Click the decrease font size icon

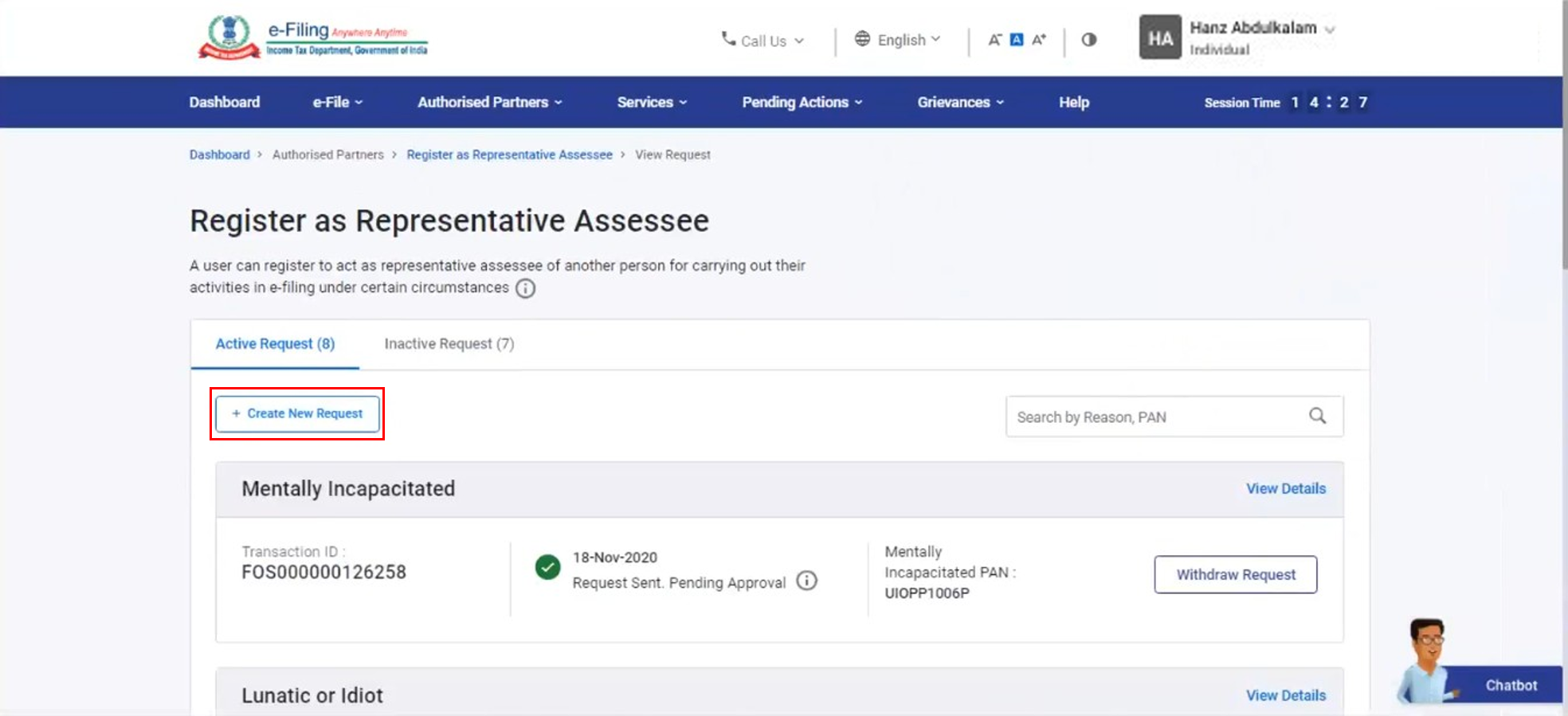pos(994,40)
